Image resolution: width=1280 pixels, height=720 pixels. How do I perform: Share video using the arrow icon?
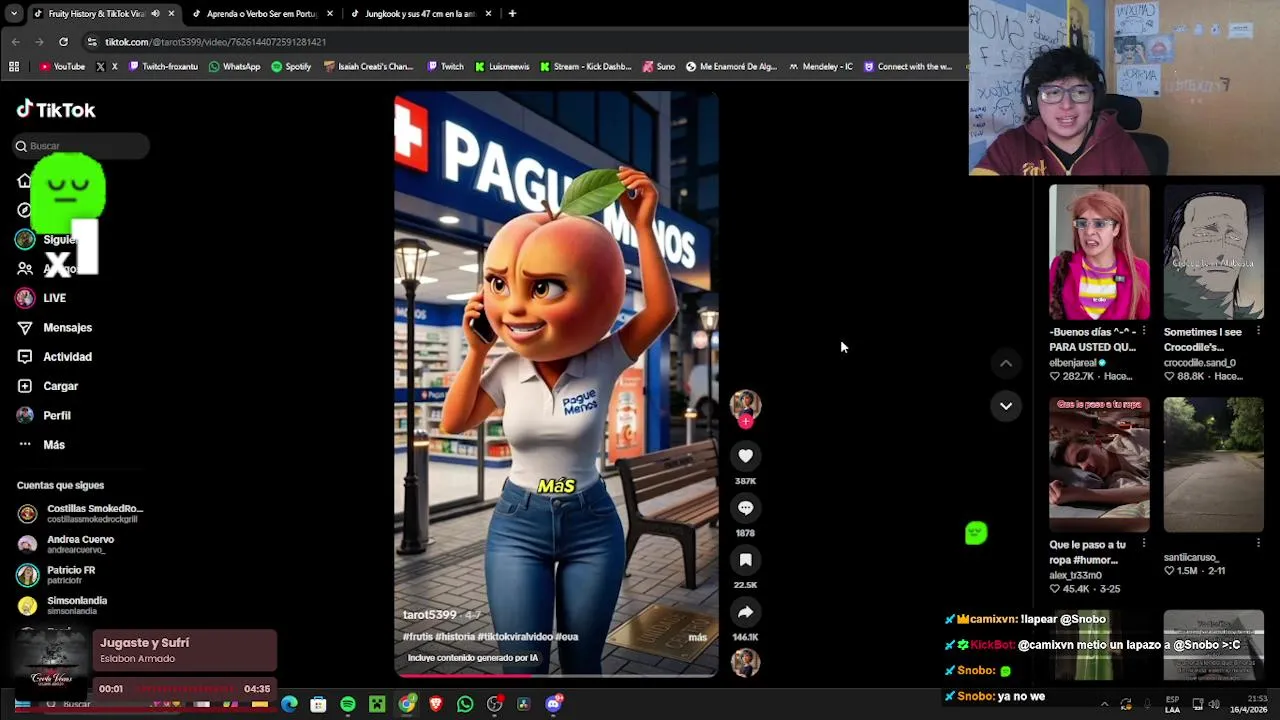pos(745,612)
